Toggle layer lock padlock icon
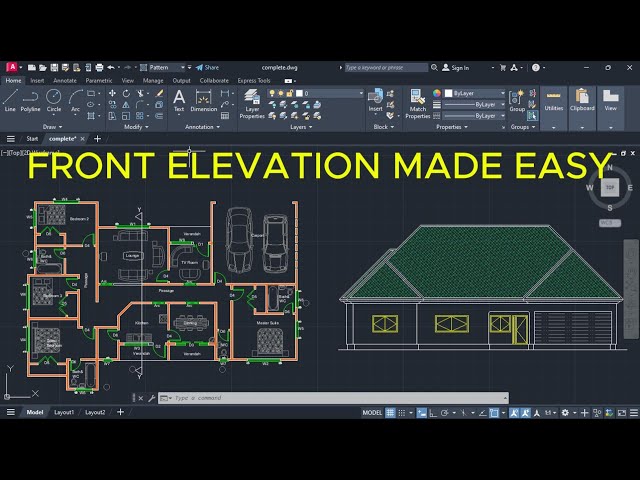This screenshot has width=640, height=480. coord(290,93)
